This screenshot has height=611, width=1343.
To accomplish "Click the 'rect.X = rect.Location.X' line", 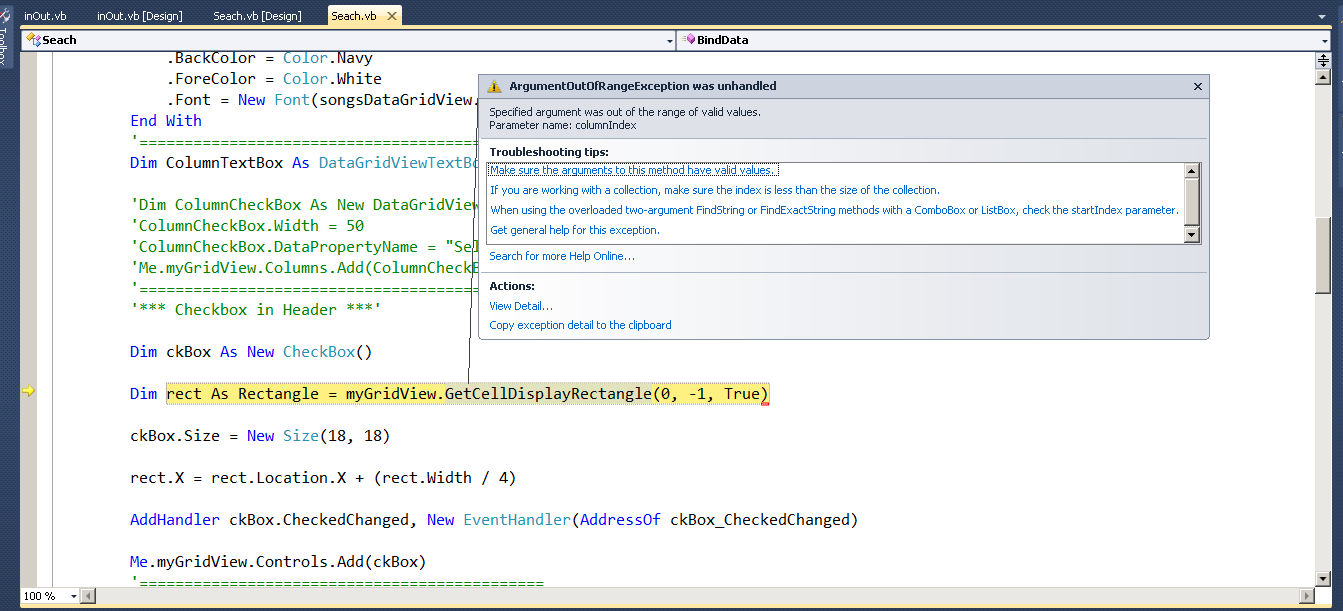I will click(323, 478).
